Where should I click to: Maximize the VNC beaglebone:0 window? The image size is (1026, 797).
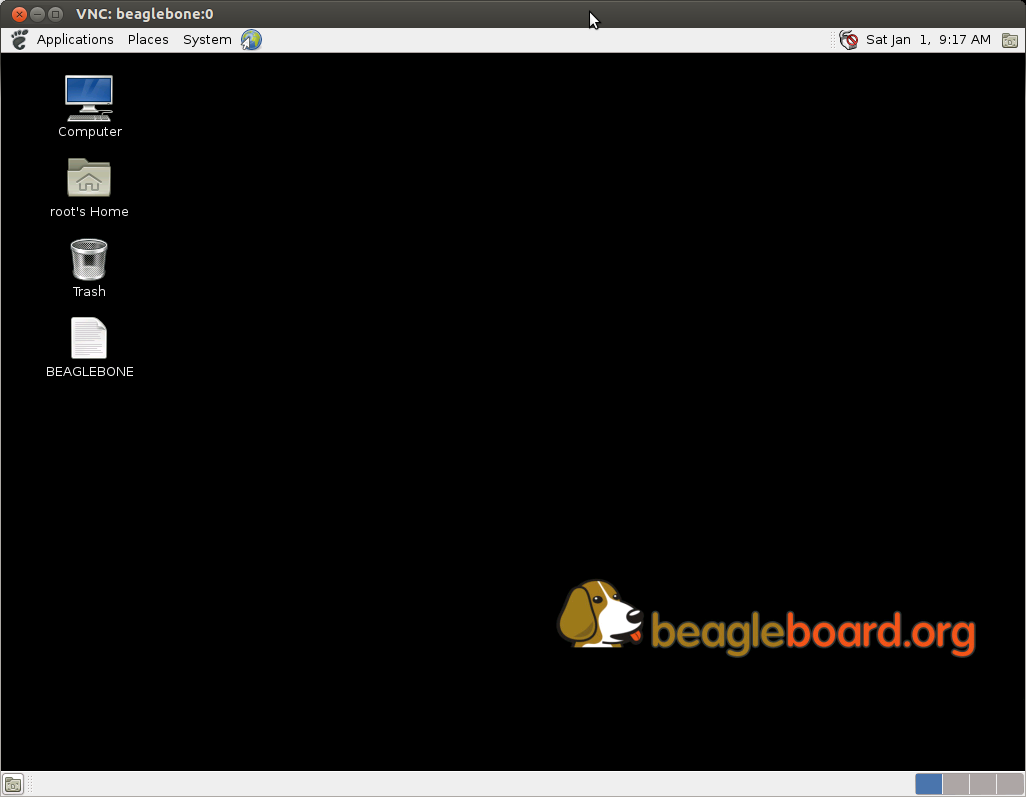click(56, 14)
